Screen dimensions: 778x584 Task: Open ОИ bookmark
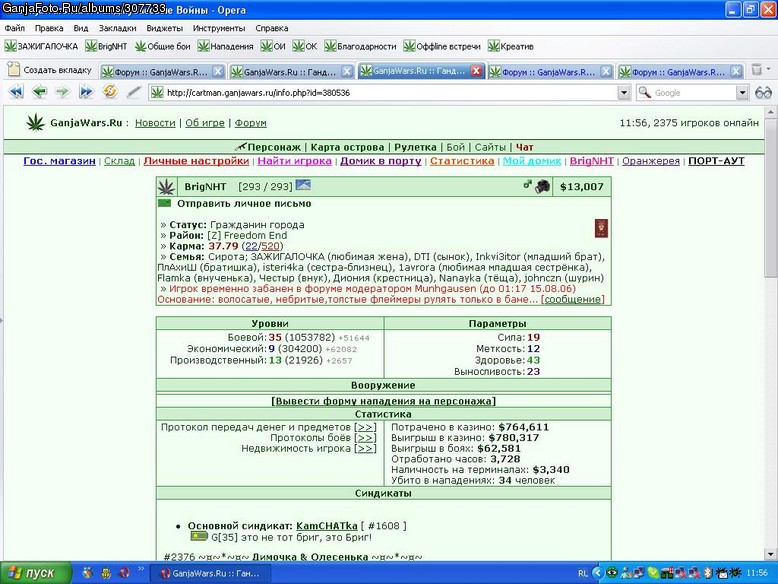tap(273, 46)
